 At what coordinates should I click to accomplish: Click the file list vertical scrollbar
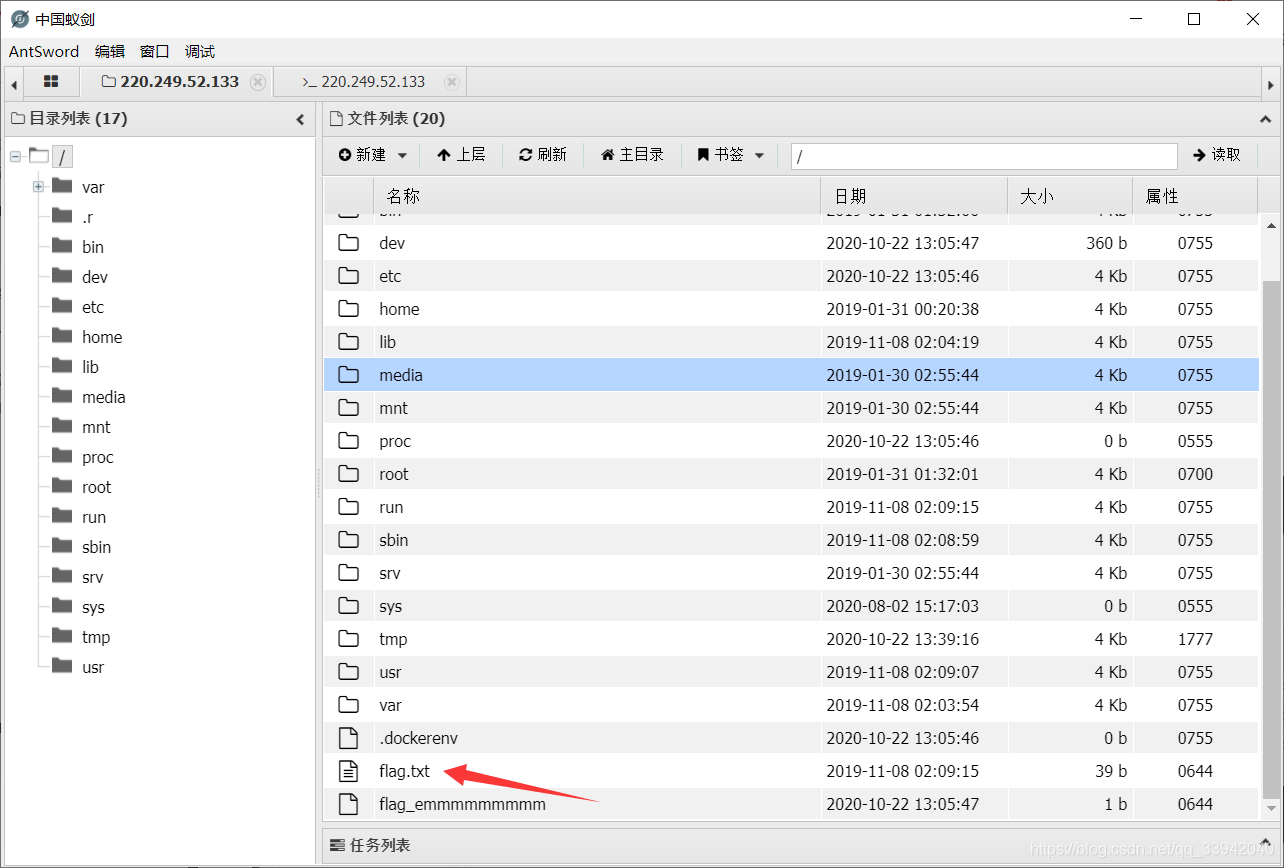[x=1270, y=540]
